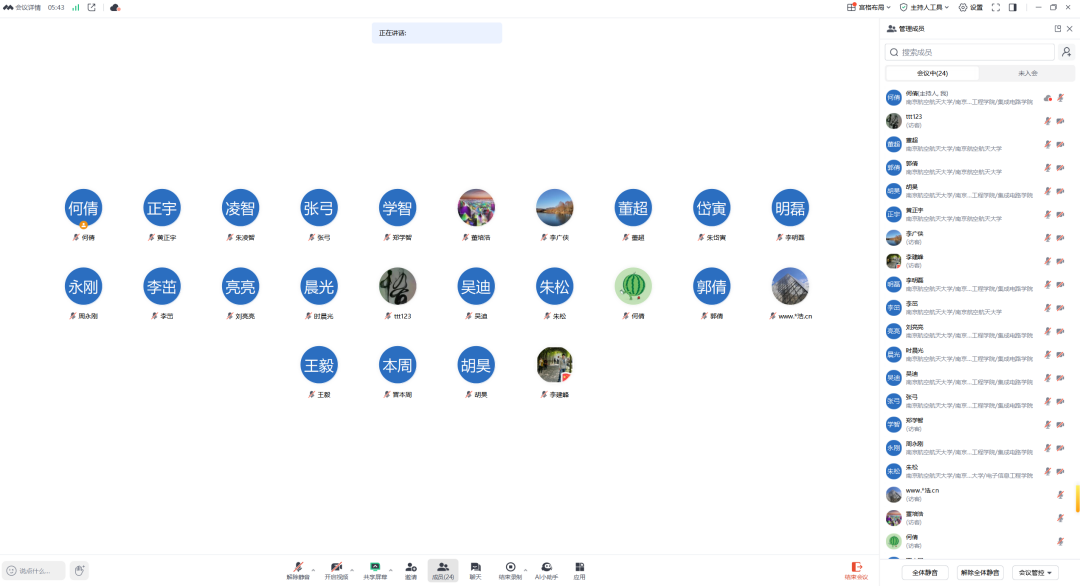This screenshot has width=1080, height=586.
Task: Click the 搜索成员 search field
Action: [x=970, y=52]
